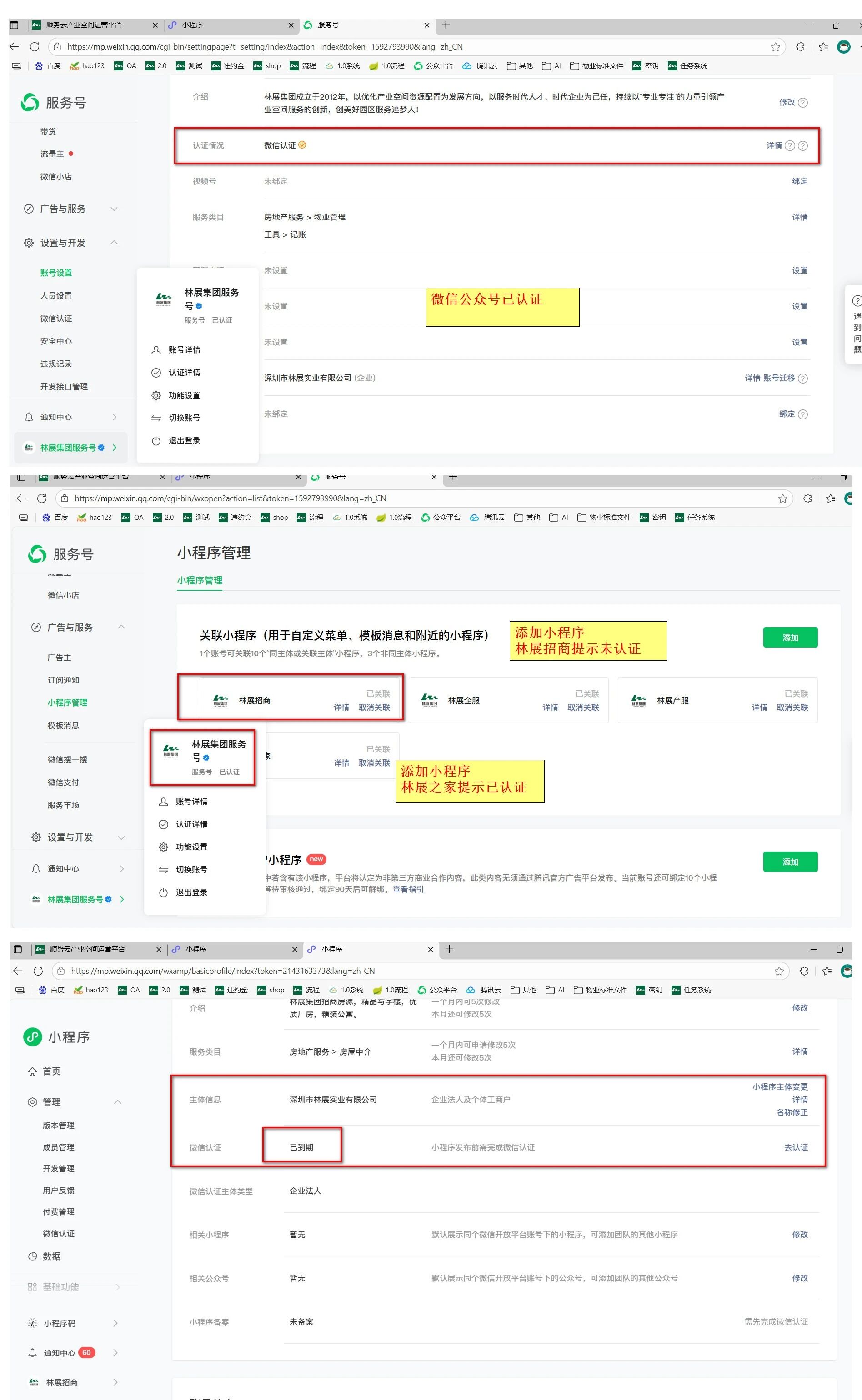862x1400 pixels.
Task: Reload the 小程序管理 page in the middle screenshot's browser
Action: (42, 498)
